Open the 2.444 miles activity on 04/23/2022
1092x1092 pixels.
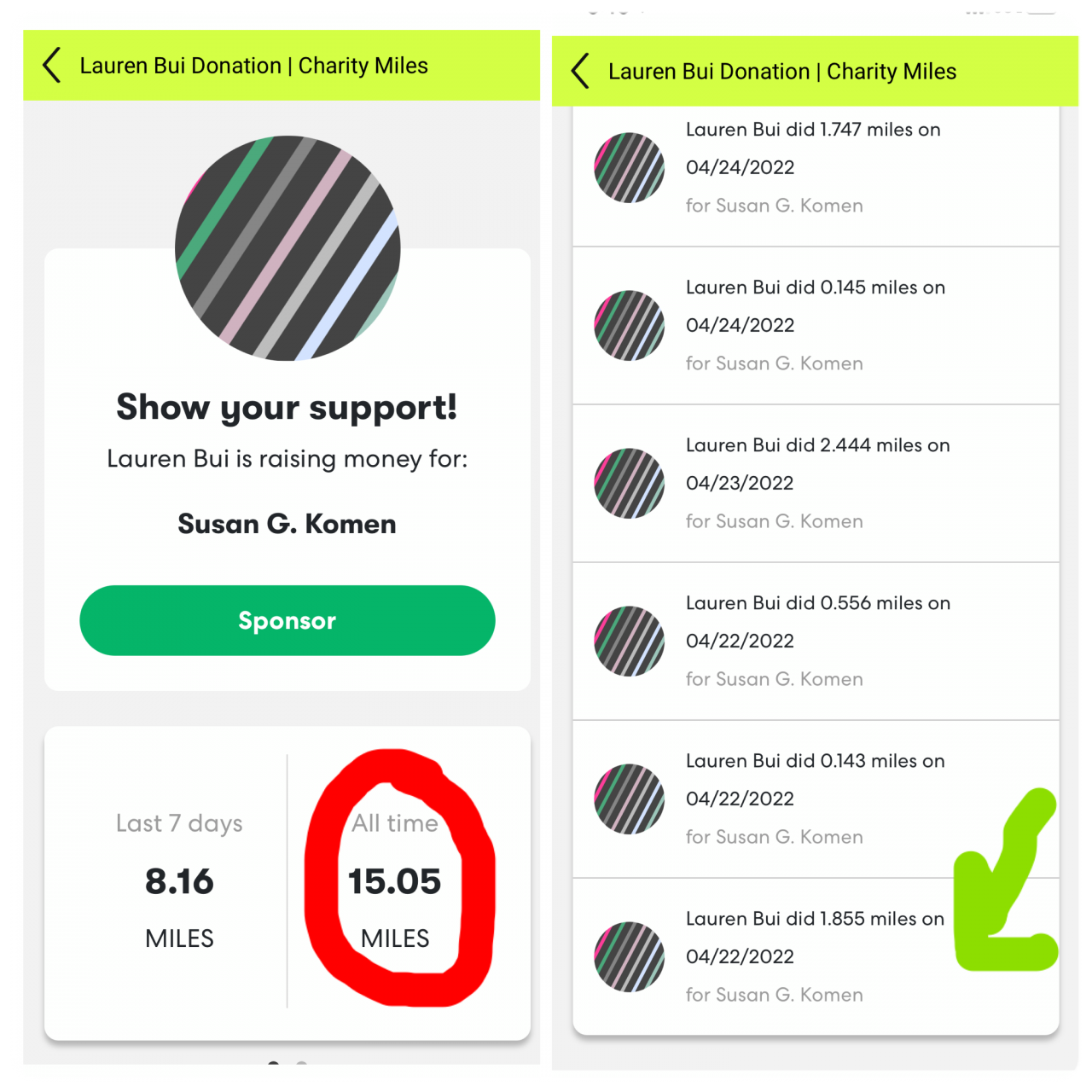[x=816, y=483]
